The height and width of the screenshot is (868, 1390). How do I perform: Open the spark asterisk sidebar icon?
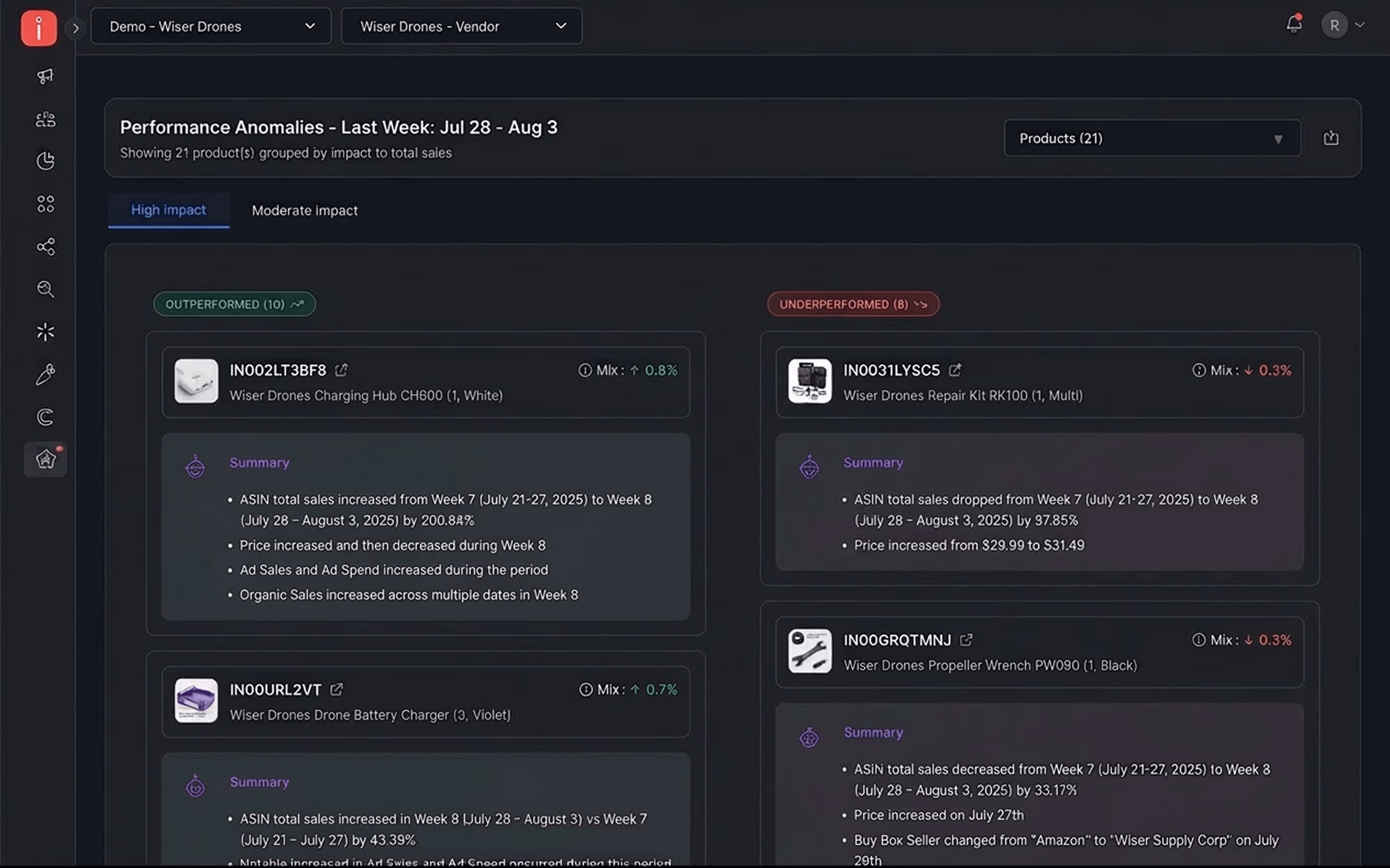point(45,331)
